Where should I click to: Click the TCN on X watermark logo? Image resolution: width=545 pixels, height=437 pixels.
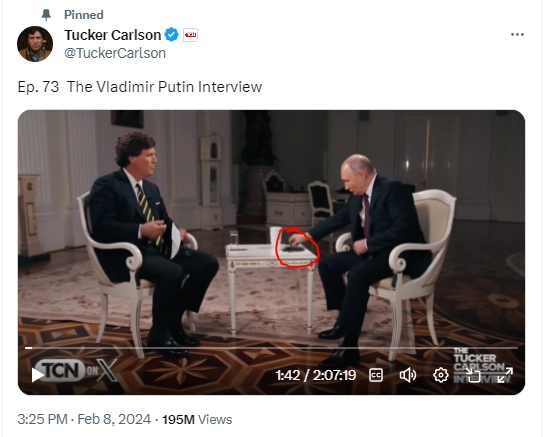(x=76, y=370)
